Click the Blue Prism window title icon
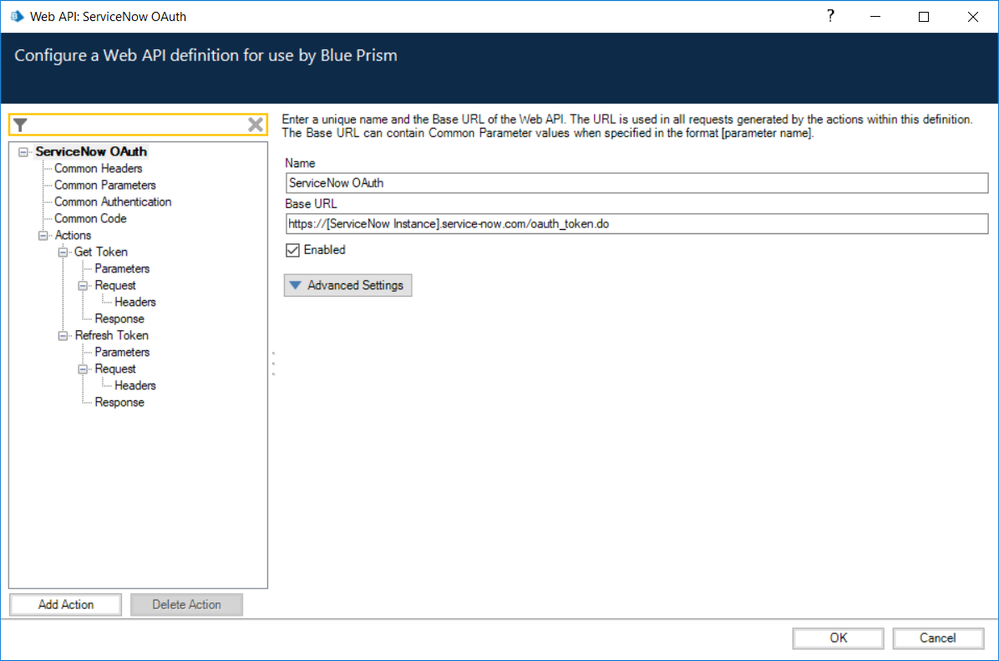 (16, 17)
